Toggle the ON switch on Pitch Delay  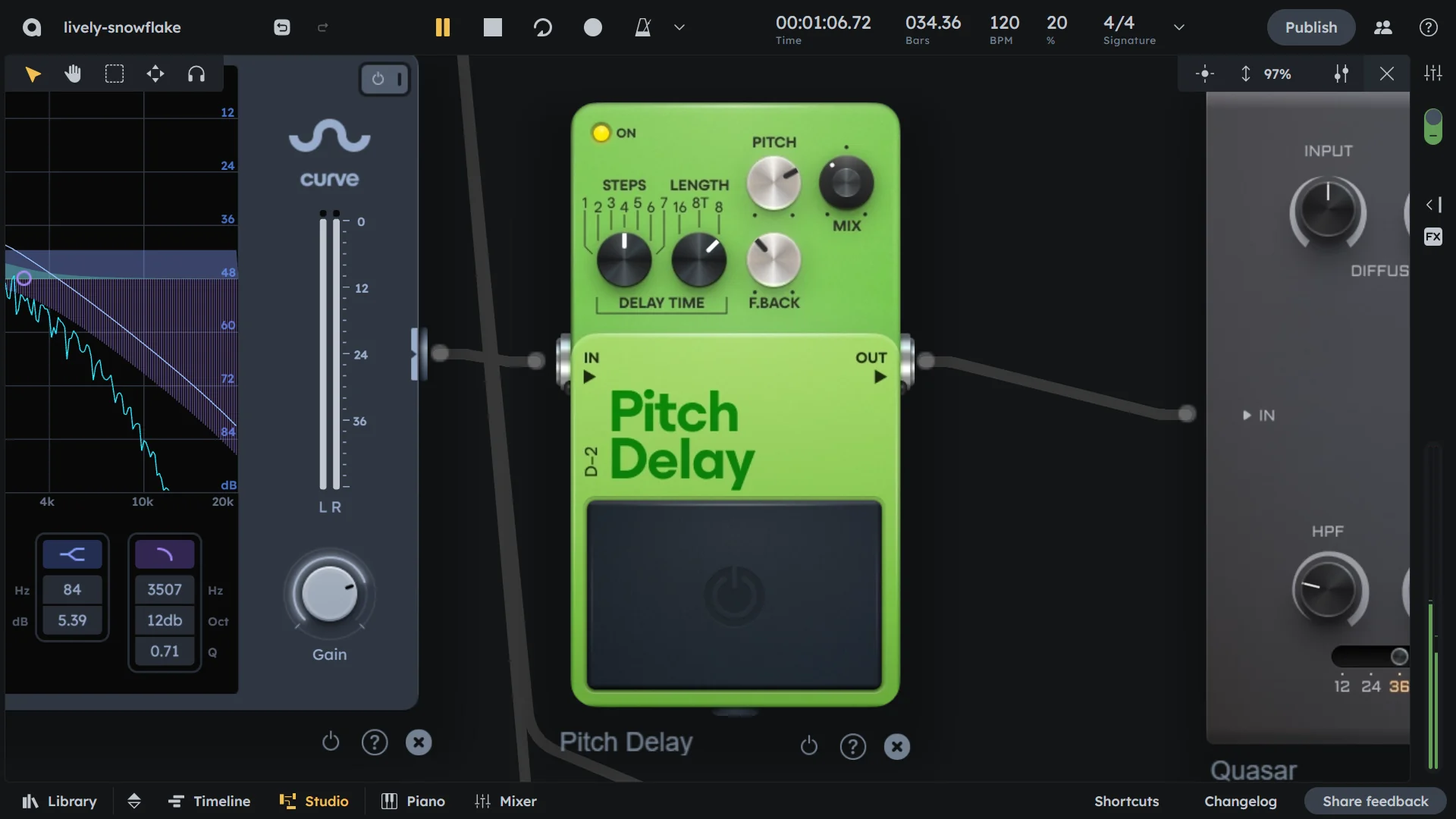click(600, 133)
